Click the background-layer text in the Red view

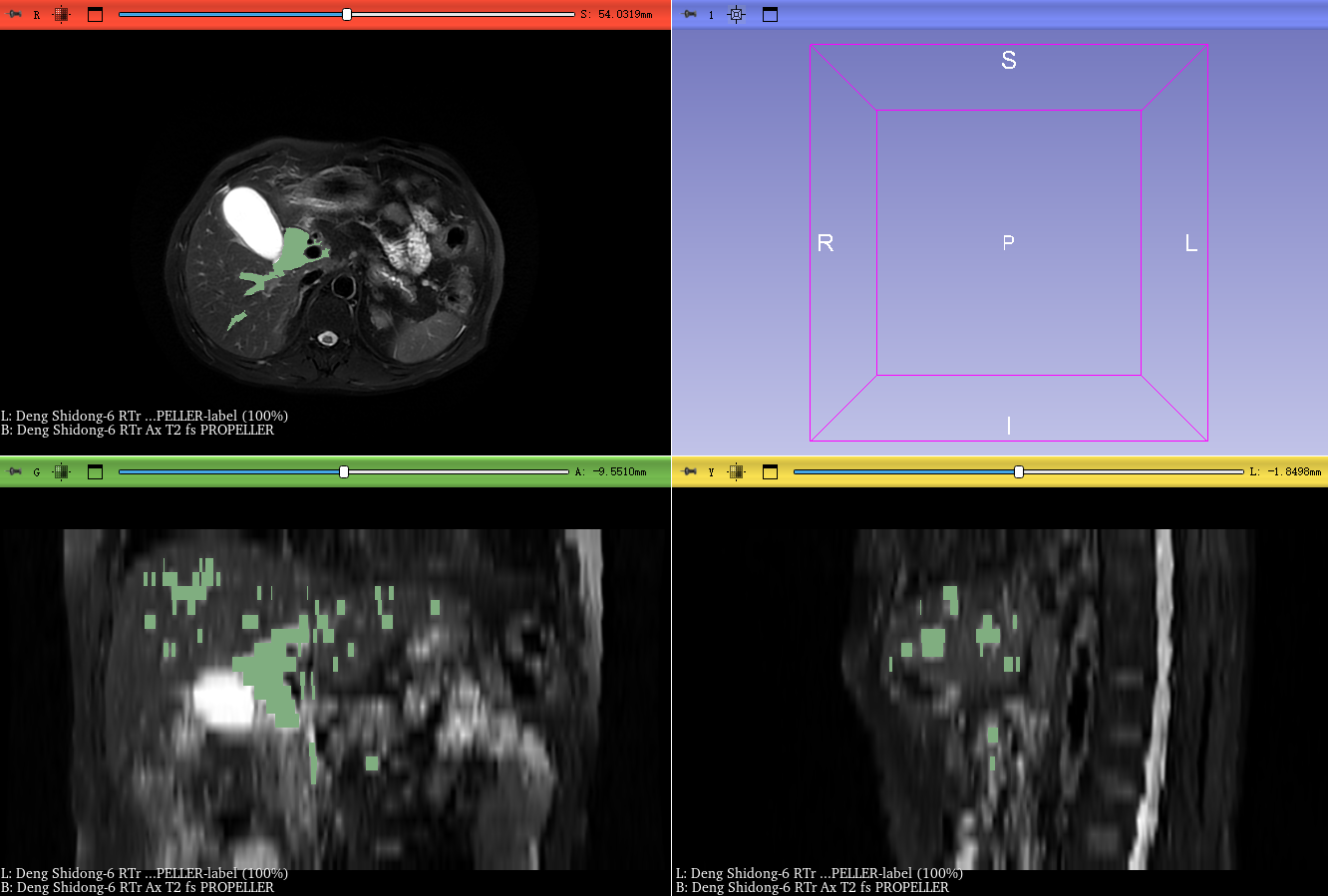pos(138,431)
